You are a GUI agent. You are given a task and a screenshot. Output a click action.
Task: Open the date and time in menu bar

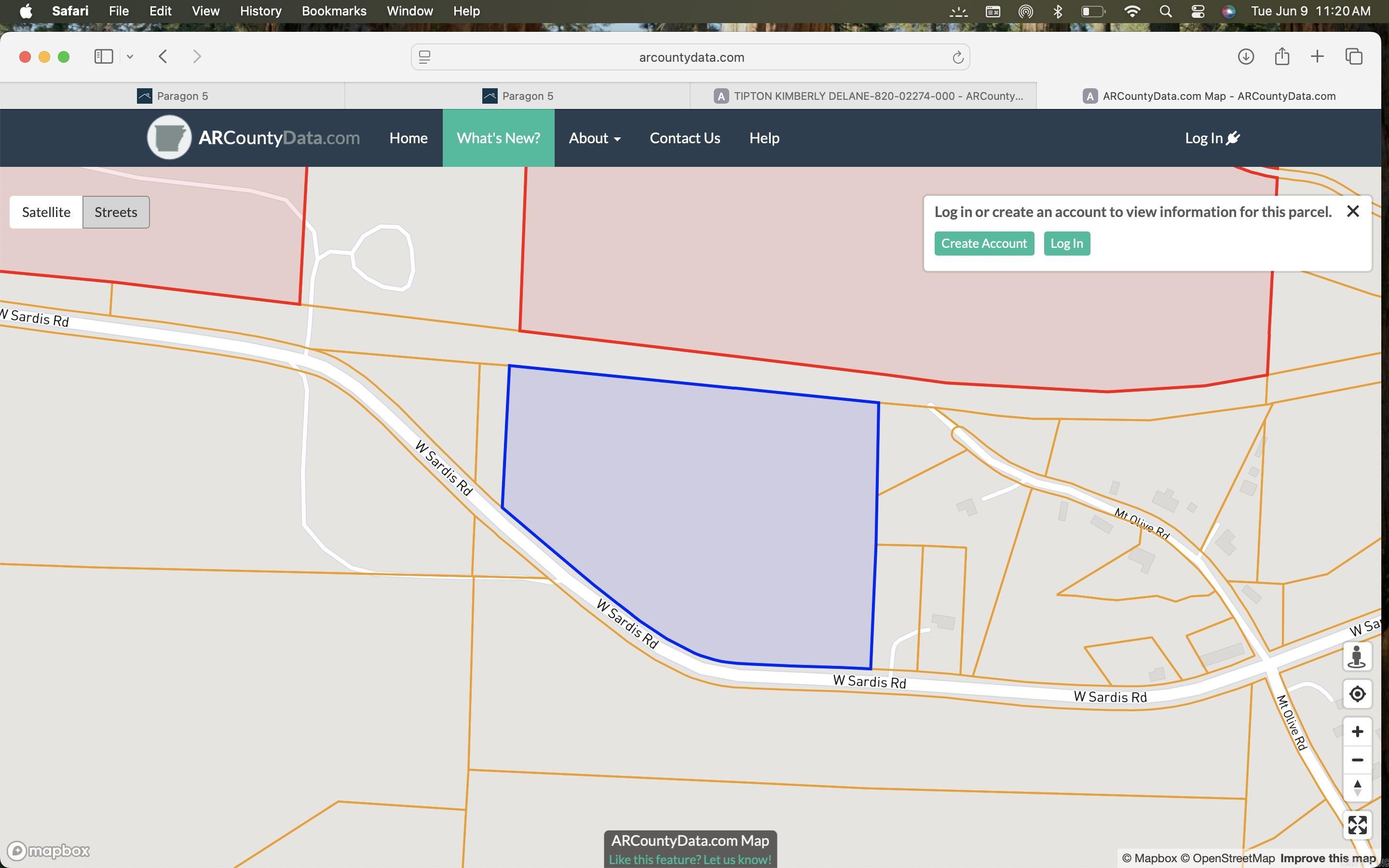(1310, 11)
